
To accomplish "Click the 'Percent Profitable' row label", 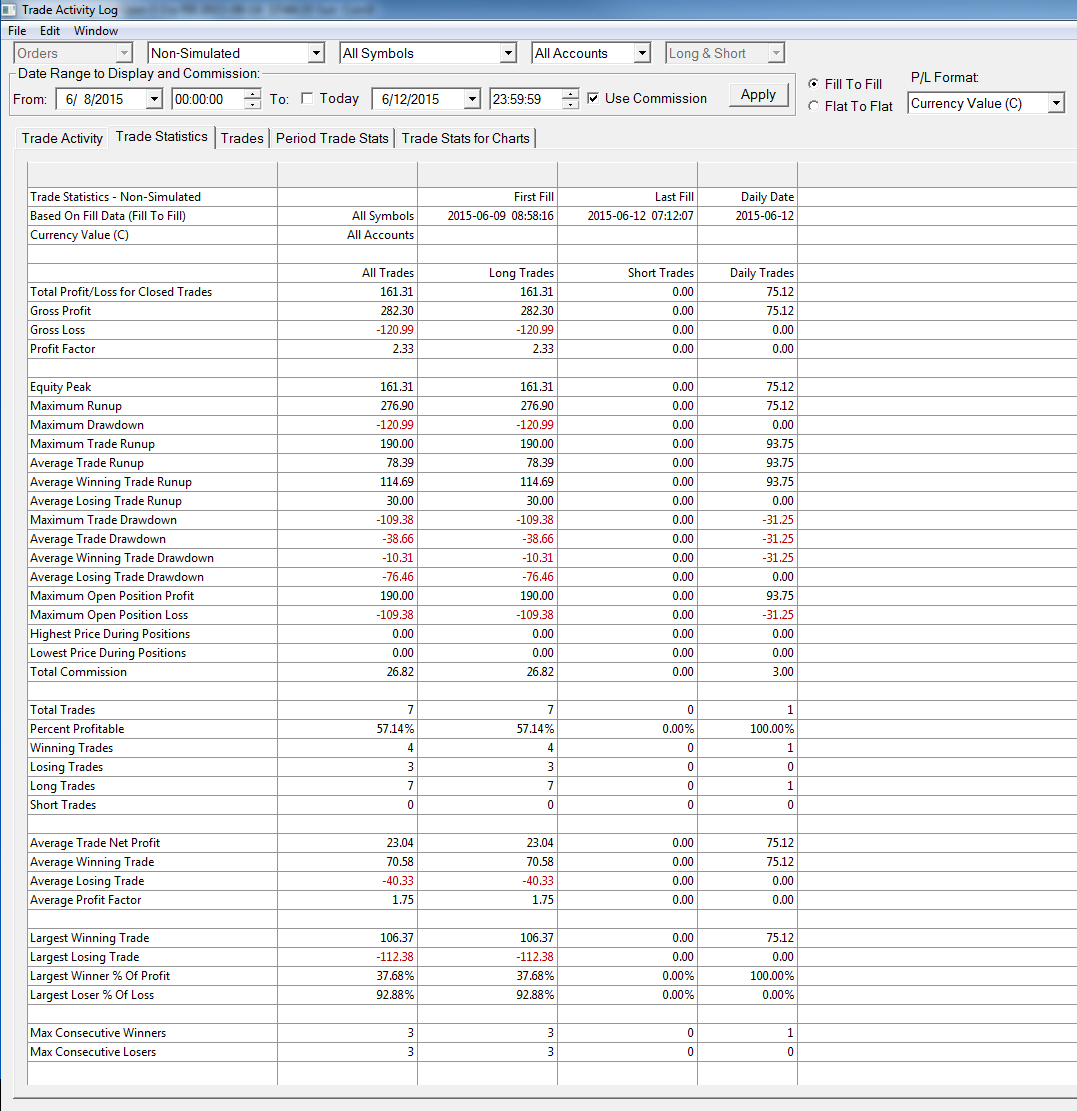I will 77,729.
